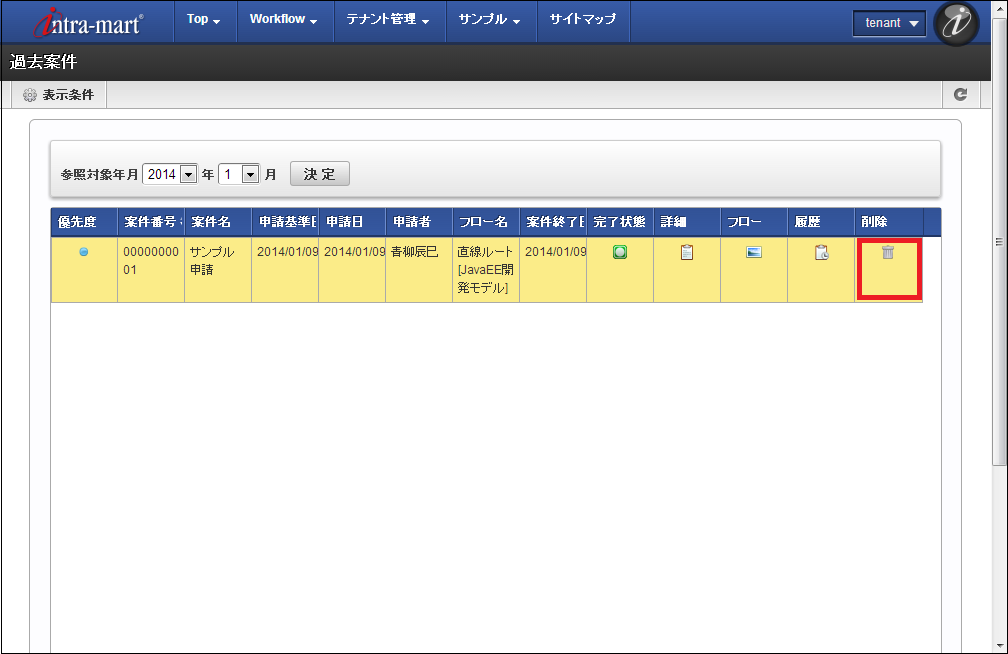Click the flow image icon in row
This screenshot has height=654, width=1008.
coord(754,252)
